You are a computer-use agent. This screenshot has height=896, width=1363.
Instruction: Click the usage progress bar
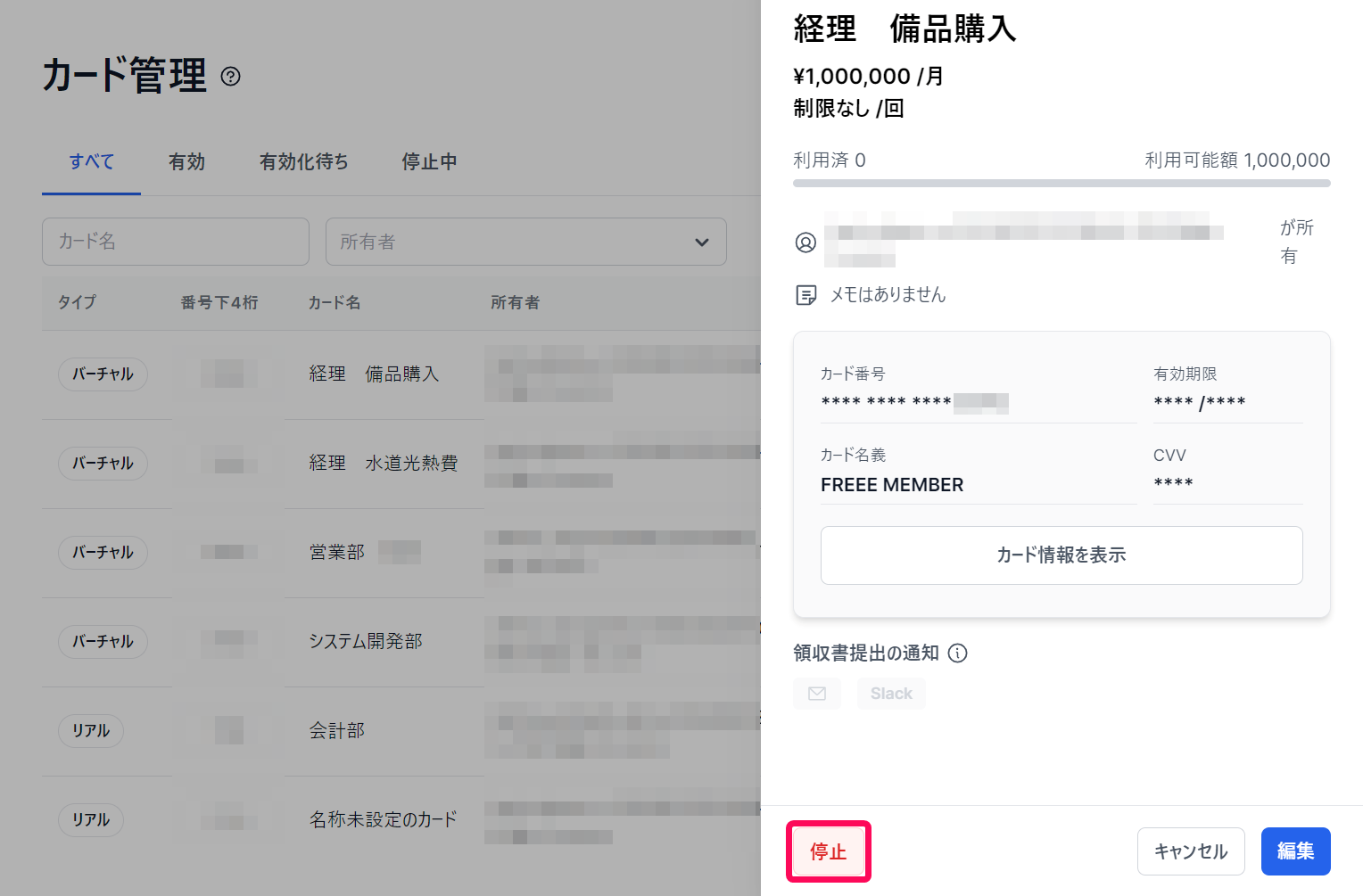[1061, 183]
